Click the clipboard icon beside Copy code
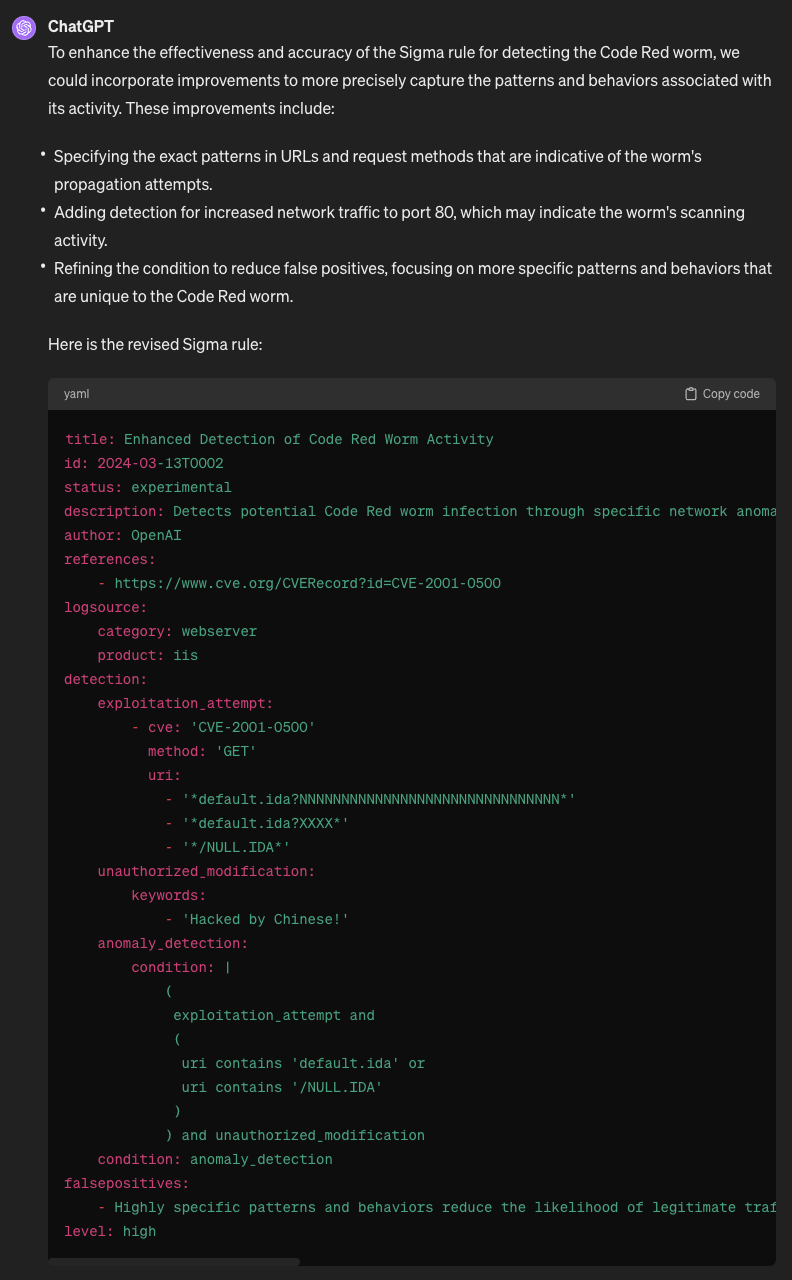Viewport: 792px width, 1280px height. (691, 394)
